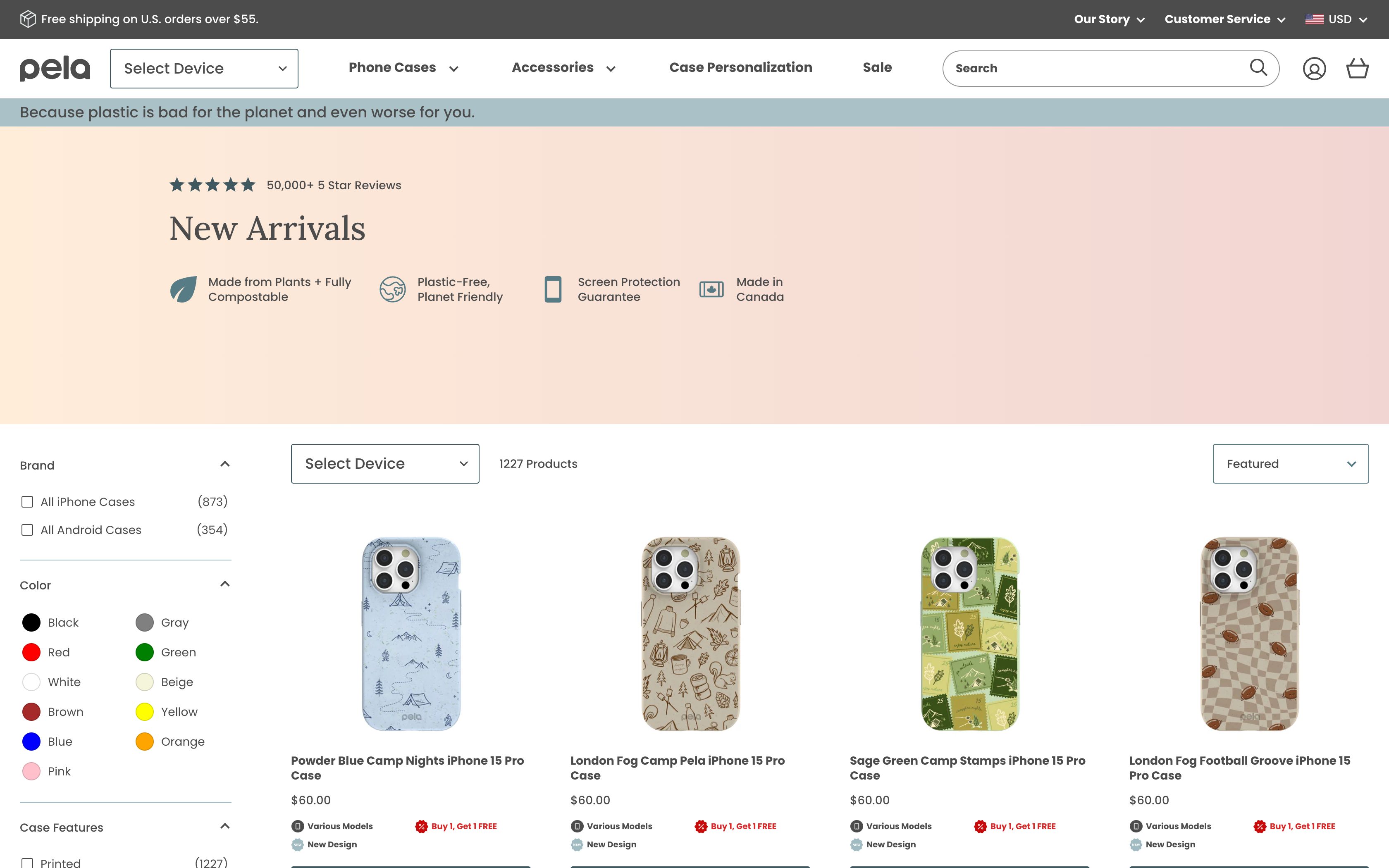Select the Green color swatch

pos(145,651)
